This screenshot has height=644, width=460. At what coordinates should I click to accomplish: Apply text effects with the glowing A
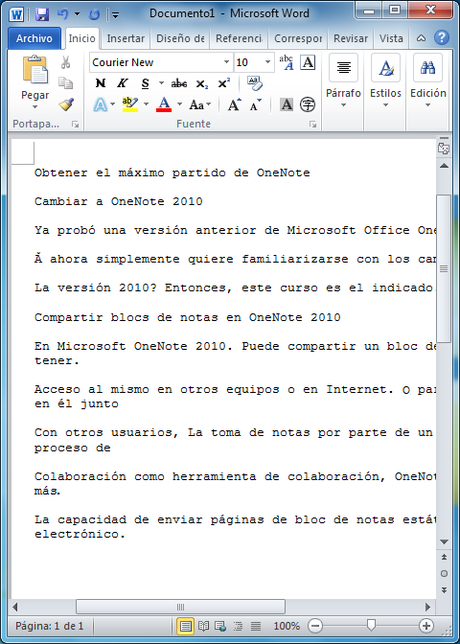(x=100, y=105)
